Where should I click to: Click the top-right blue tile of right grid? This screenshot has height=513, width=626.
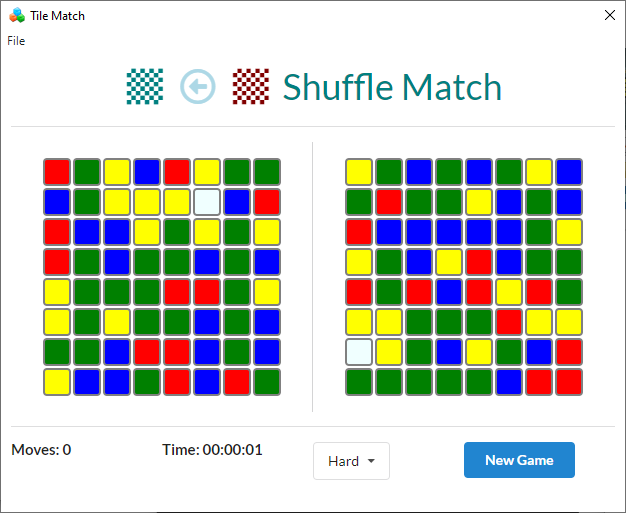pyautogui.click(x=569, y=172)
